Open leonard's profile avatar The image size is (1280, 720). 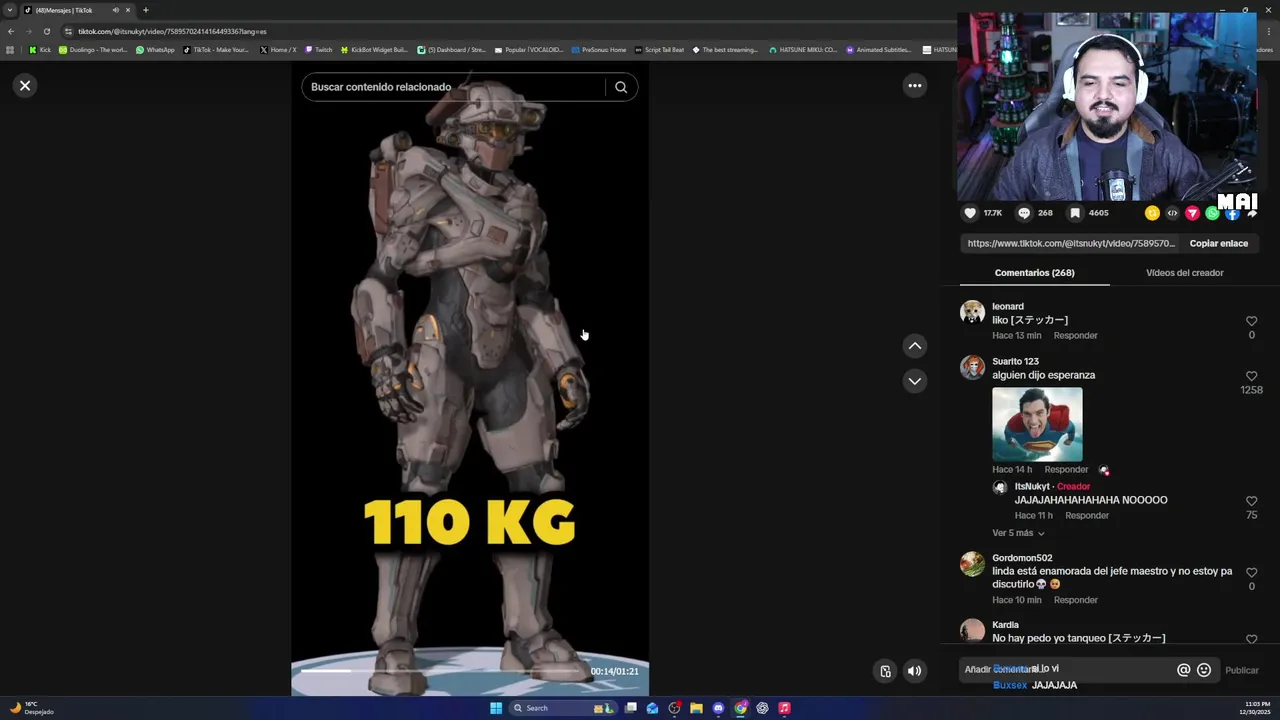click(972, 312)
